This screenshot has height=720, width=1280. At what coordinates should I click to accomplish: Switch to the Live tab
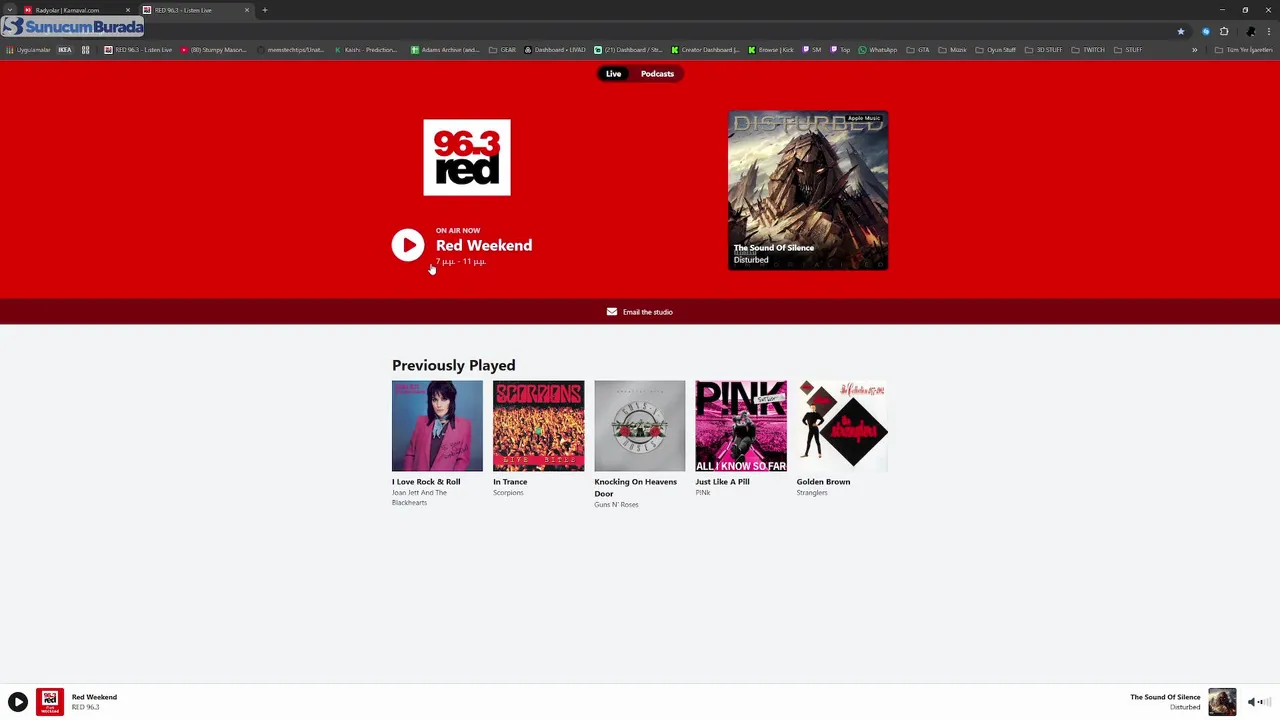tap(613, 74)
